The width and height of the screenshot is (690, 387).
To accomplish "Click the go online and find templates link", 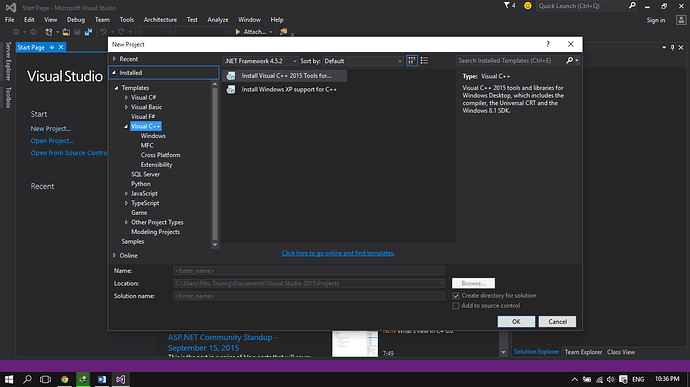I will click(x=338, y=253).
